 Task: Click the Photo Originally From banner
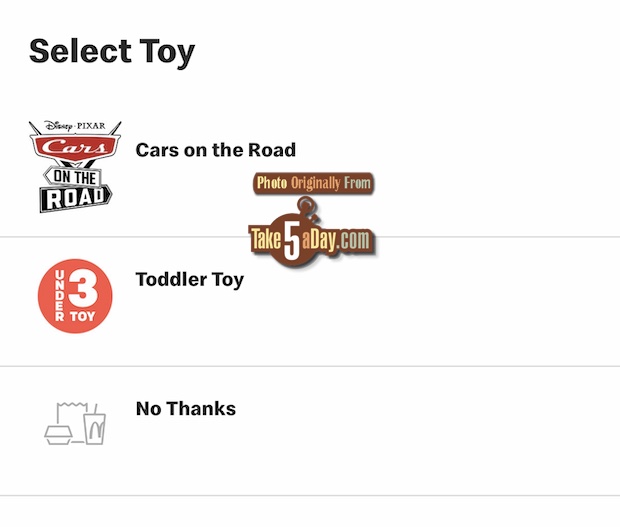point(314,183)
